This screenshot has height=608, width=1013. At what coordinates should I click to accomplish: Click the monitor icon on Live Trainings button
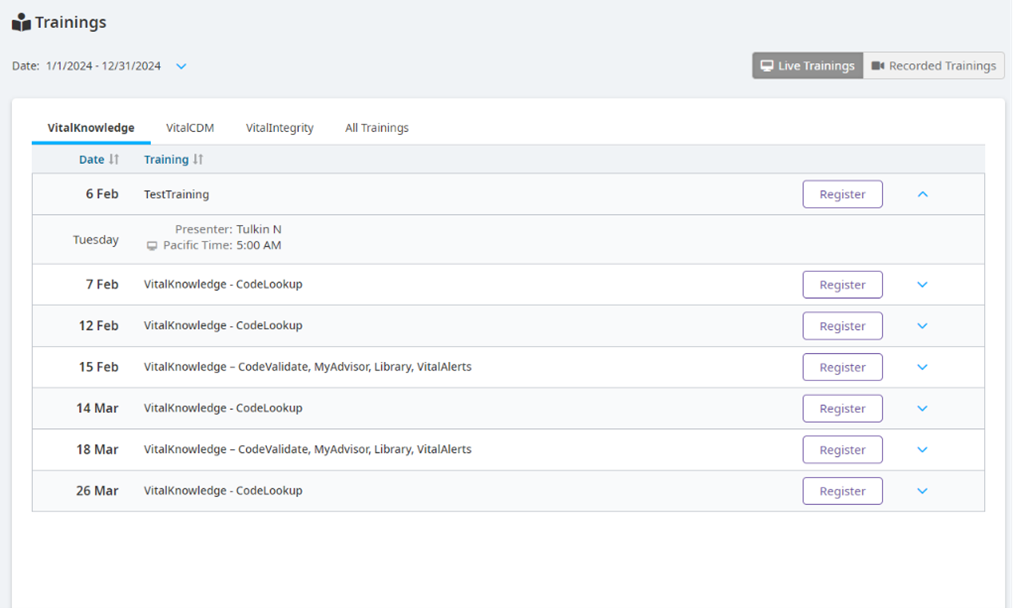click(765, 65)
